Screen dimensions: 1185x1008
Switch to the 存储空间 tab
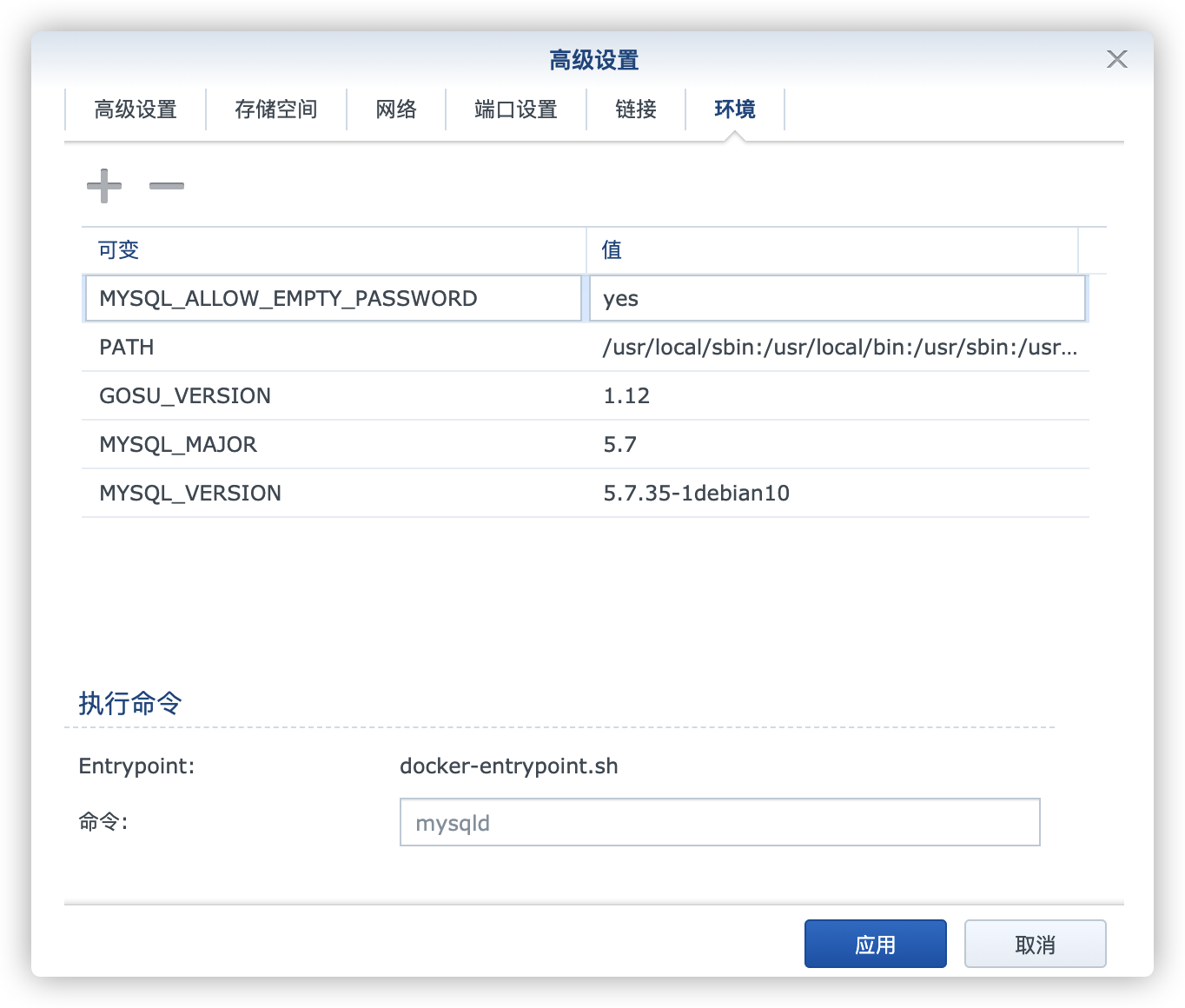coord(276,109)
